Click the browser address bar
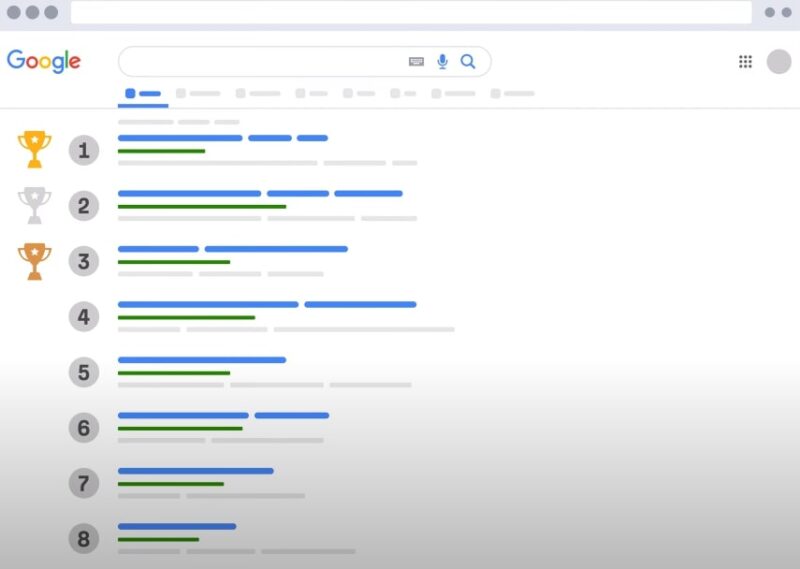 pos(410,12)
